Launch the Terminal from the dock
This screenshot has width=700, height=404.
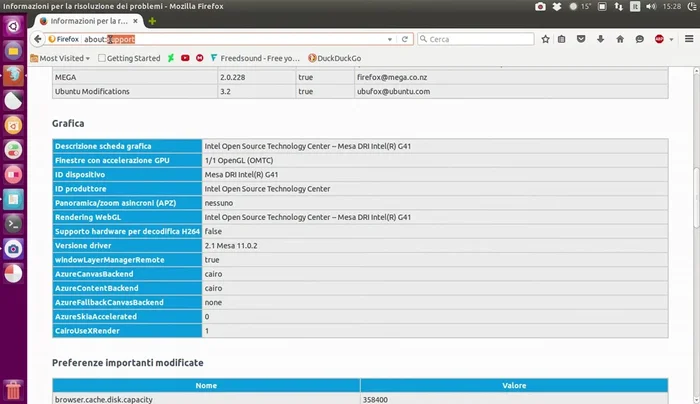pos(13,224)
